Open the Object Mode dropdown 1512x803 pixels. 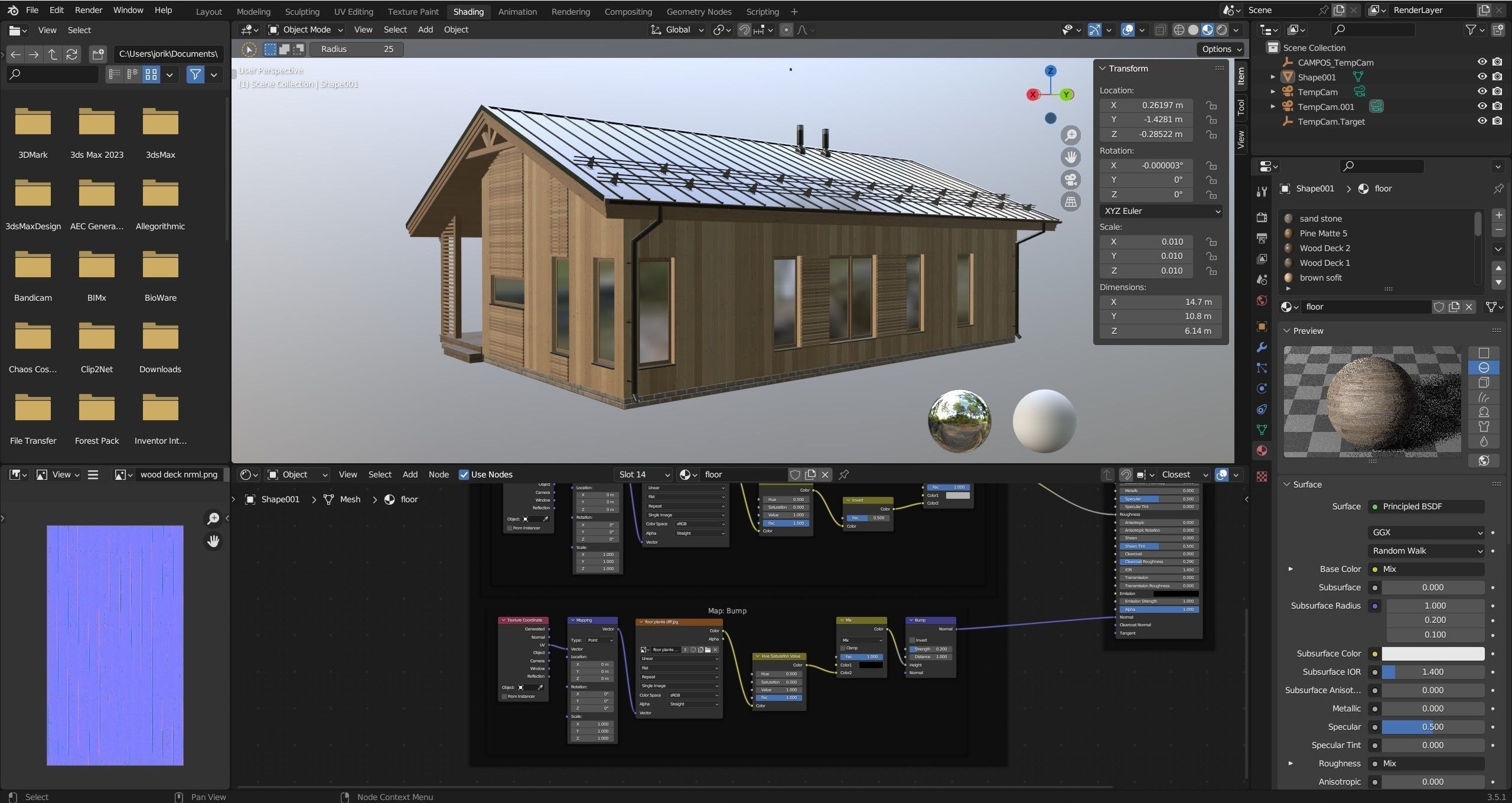tap(306, 30)
